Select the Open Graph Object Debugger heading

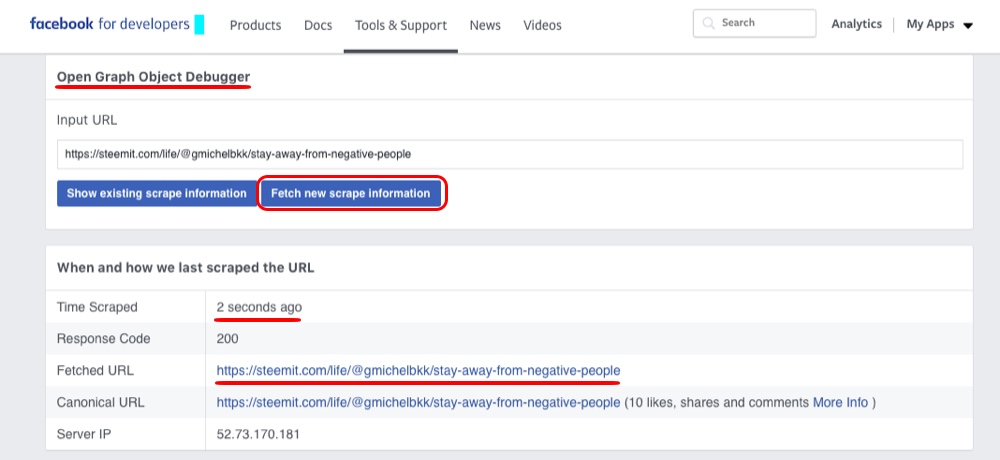pyautogui.click(x=153, y=77)
